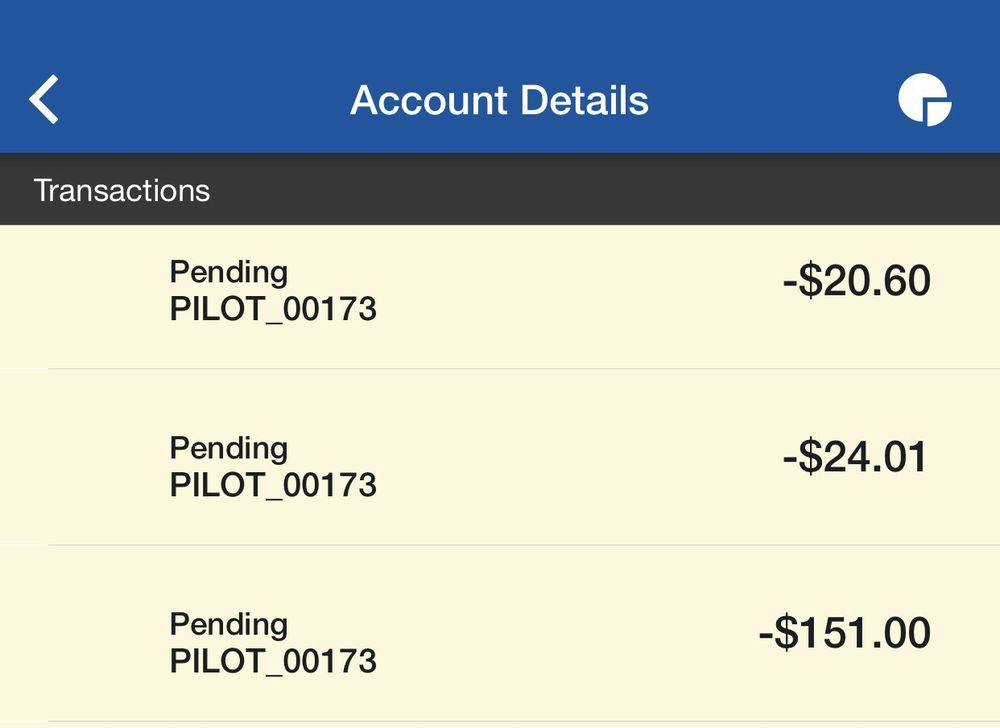Open the pie chart spending icon
1000x728 pixels.
click(924, 101)
